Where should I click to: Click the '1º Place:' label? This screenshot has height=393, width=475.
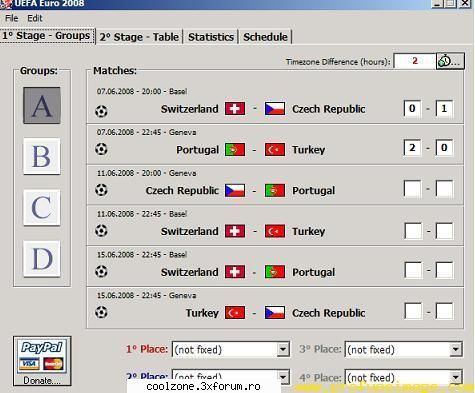[x=147, y=349]
